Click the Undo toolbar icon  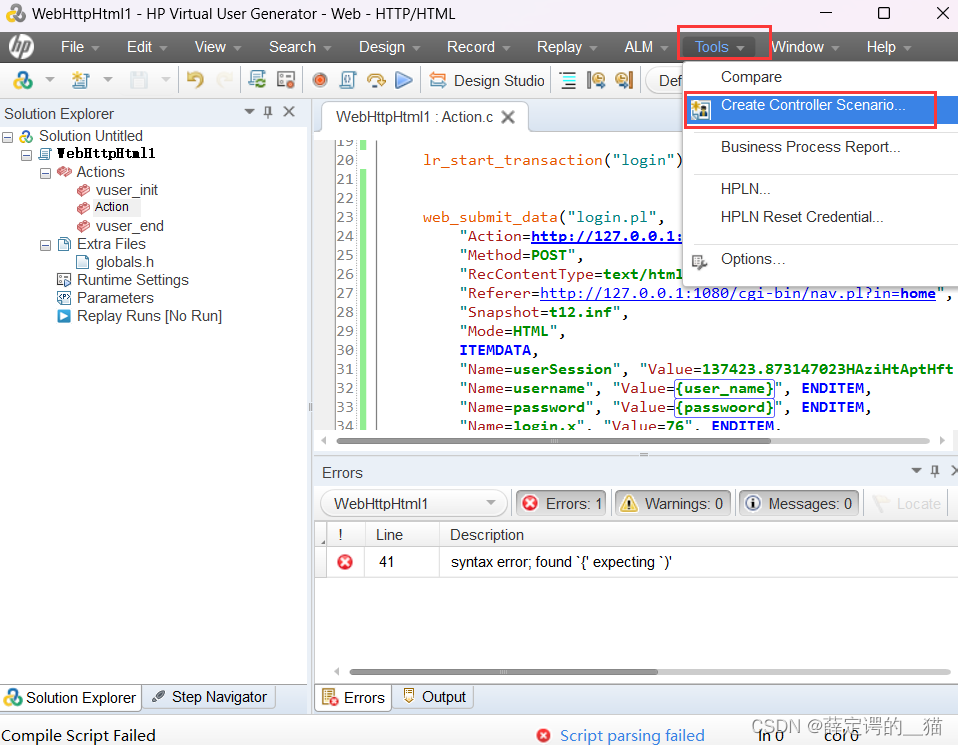coord(195,80)
